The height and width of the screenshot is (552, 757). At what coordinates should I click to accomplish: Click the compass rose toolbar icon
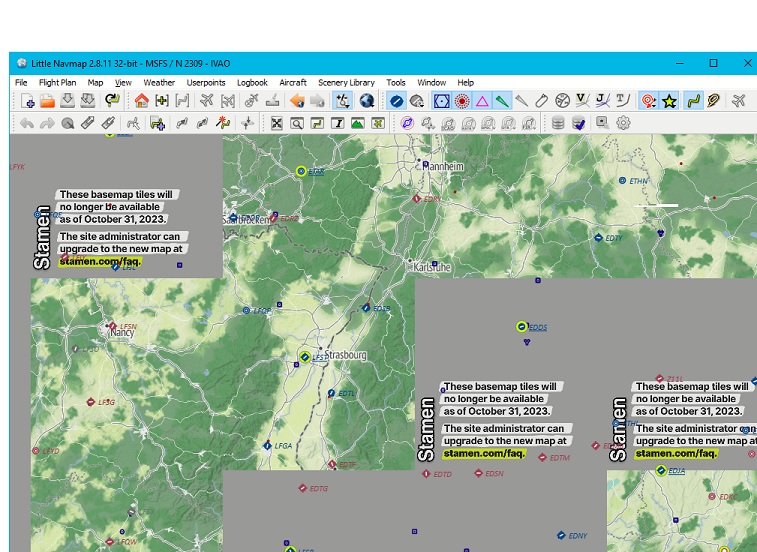pyautogui.click(x=562, y=101)
